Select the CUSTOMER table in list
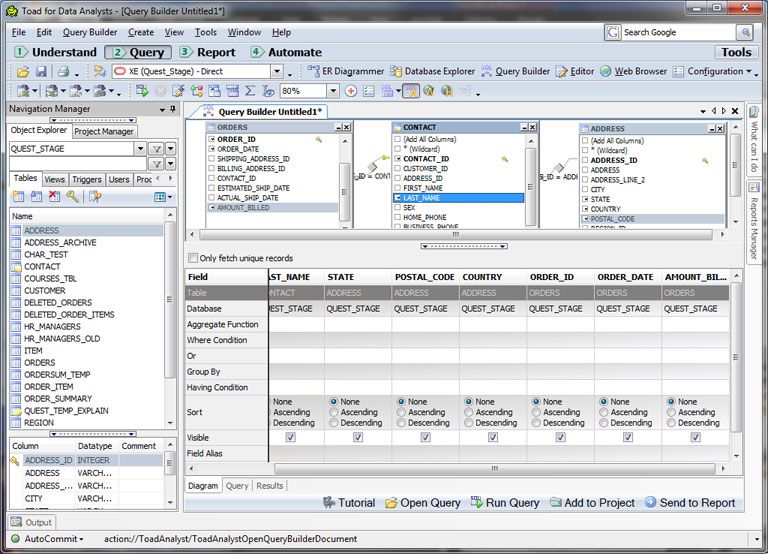The height and width of the screenshot is (554, 768). point(45,290)
